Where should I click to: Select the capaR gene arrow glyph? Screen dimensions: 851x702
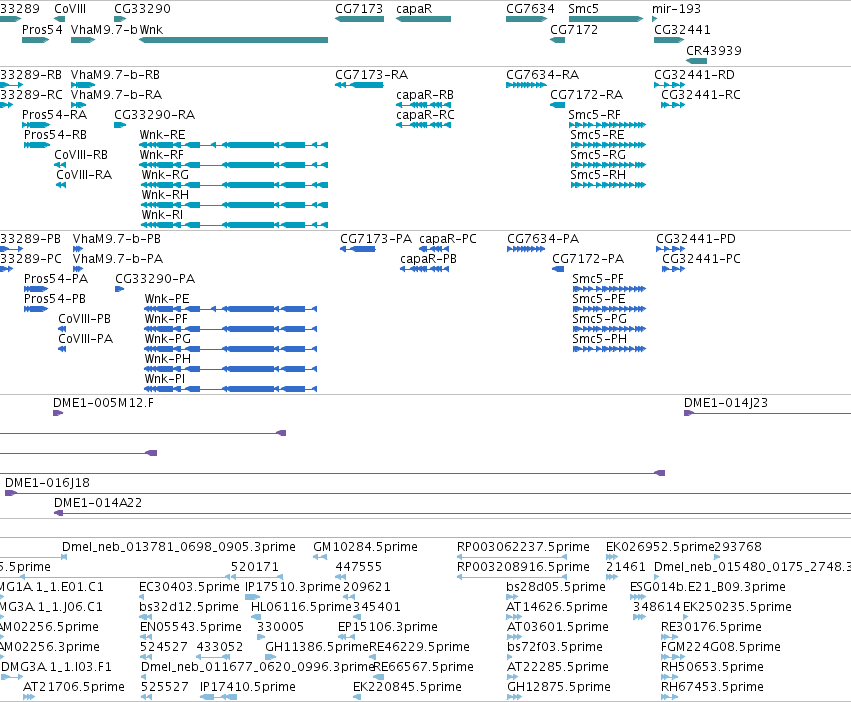coord(423,19)
